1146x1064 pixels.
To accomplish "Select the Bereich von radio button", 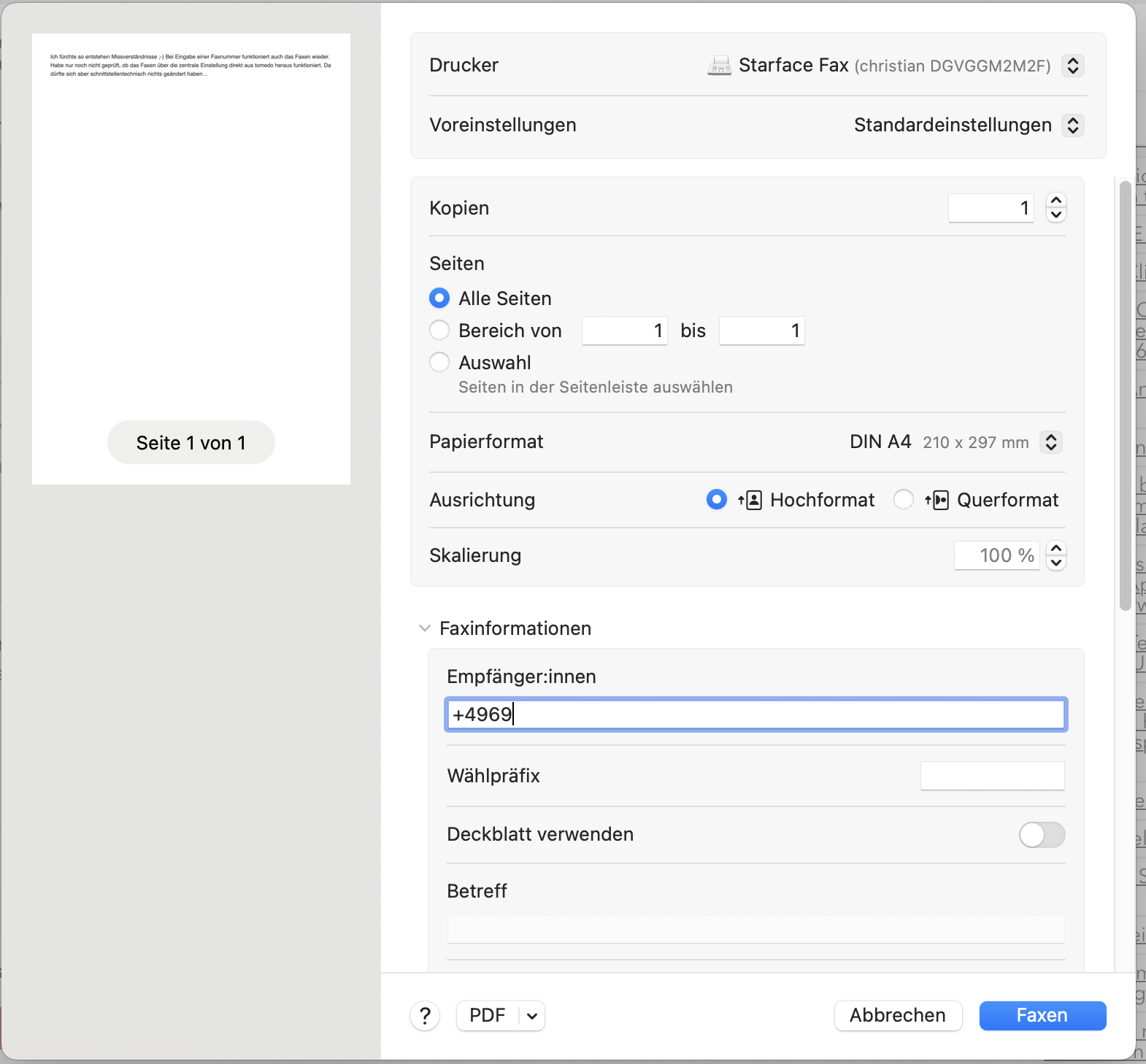I will click(439, 331).
